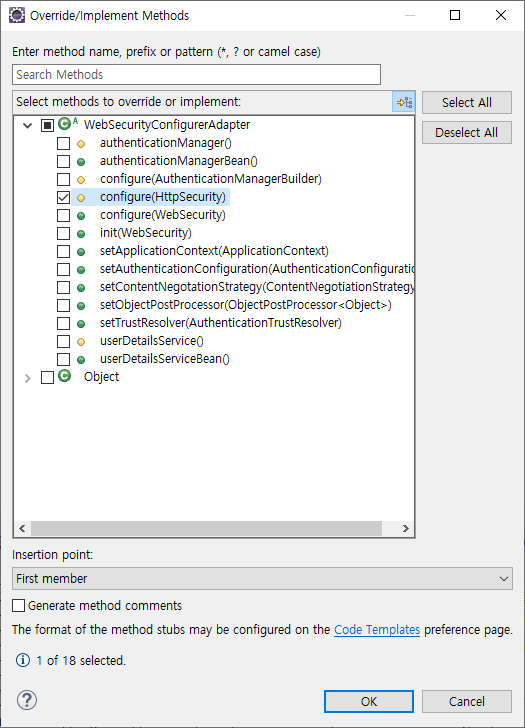This screenshot has width=525, height=728.
Task: Check the configure(AuthenticationManagerBuilder) checkbox
Action: (64, 179)
